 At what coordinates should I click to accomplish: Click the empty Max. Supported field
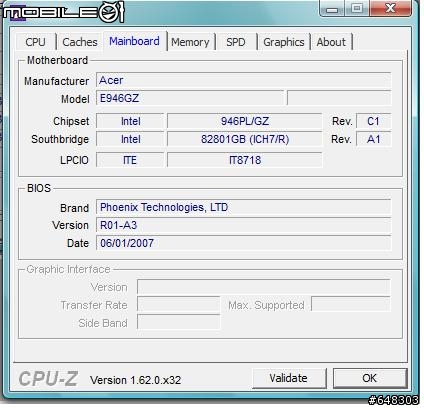point(351,304)
